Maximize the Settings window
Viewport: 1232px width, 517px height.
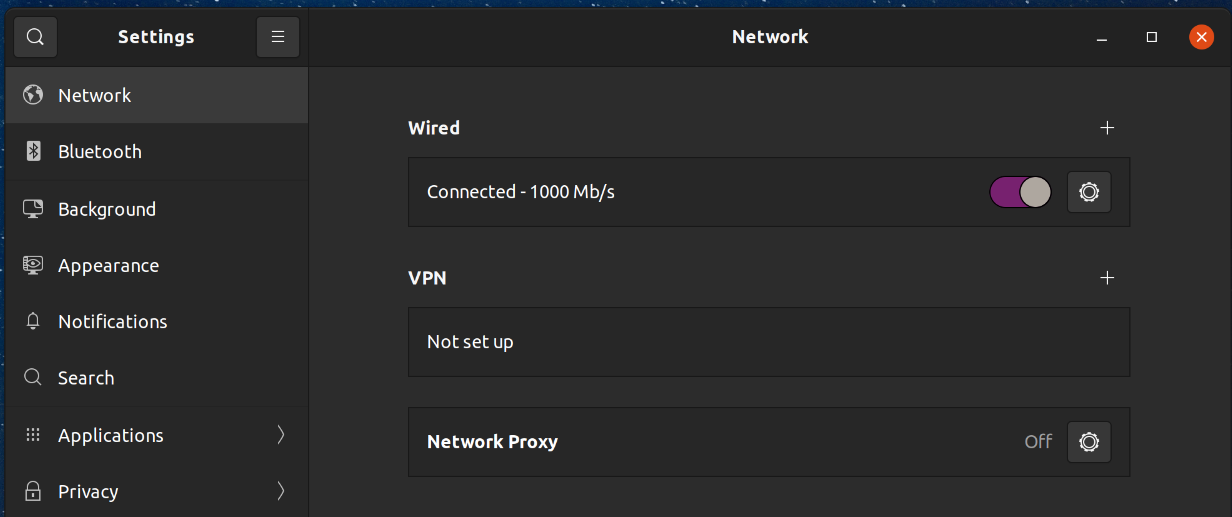pos(1152,37)
